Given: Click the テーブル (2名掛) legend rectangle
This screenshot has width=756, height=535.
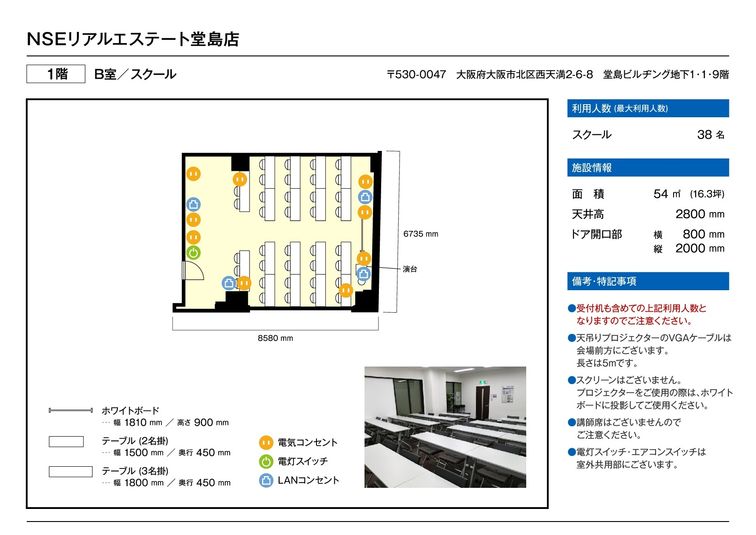Looking at the screenshot, I should (66, 441).
